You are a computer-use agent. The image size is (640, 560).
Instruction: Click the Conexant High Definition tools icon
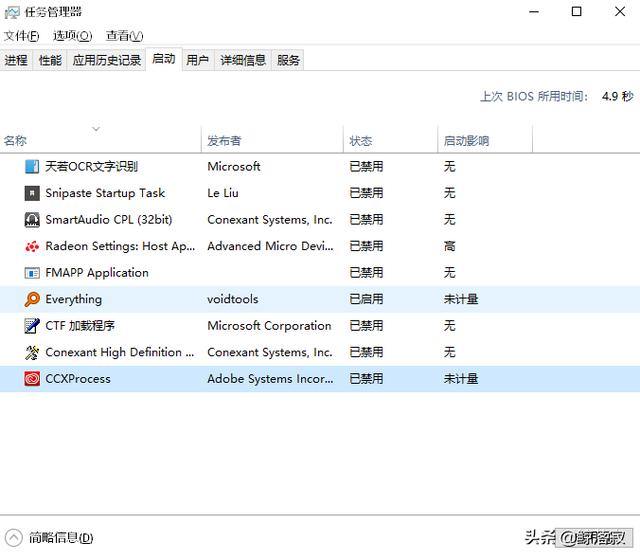click(32, 352)
